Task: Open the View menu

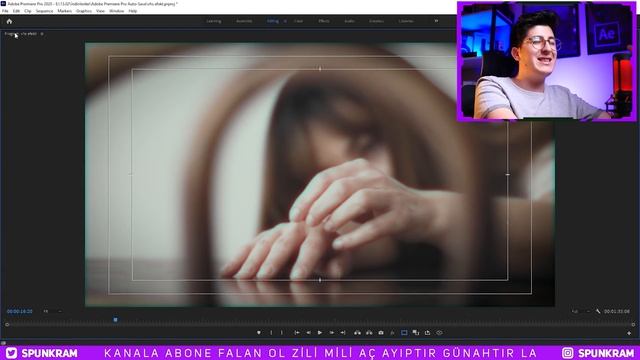Action: pyautogui.click(x=100, y=11)
